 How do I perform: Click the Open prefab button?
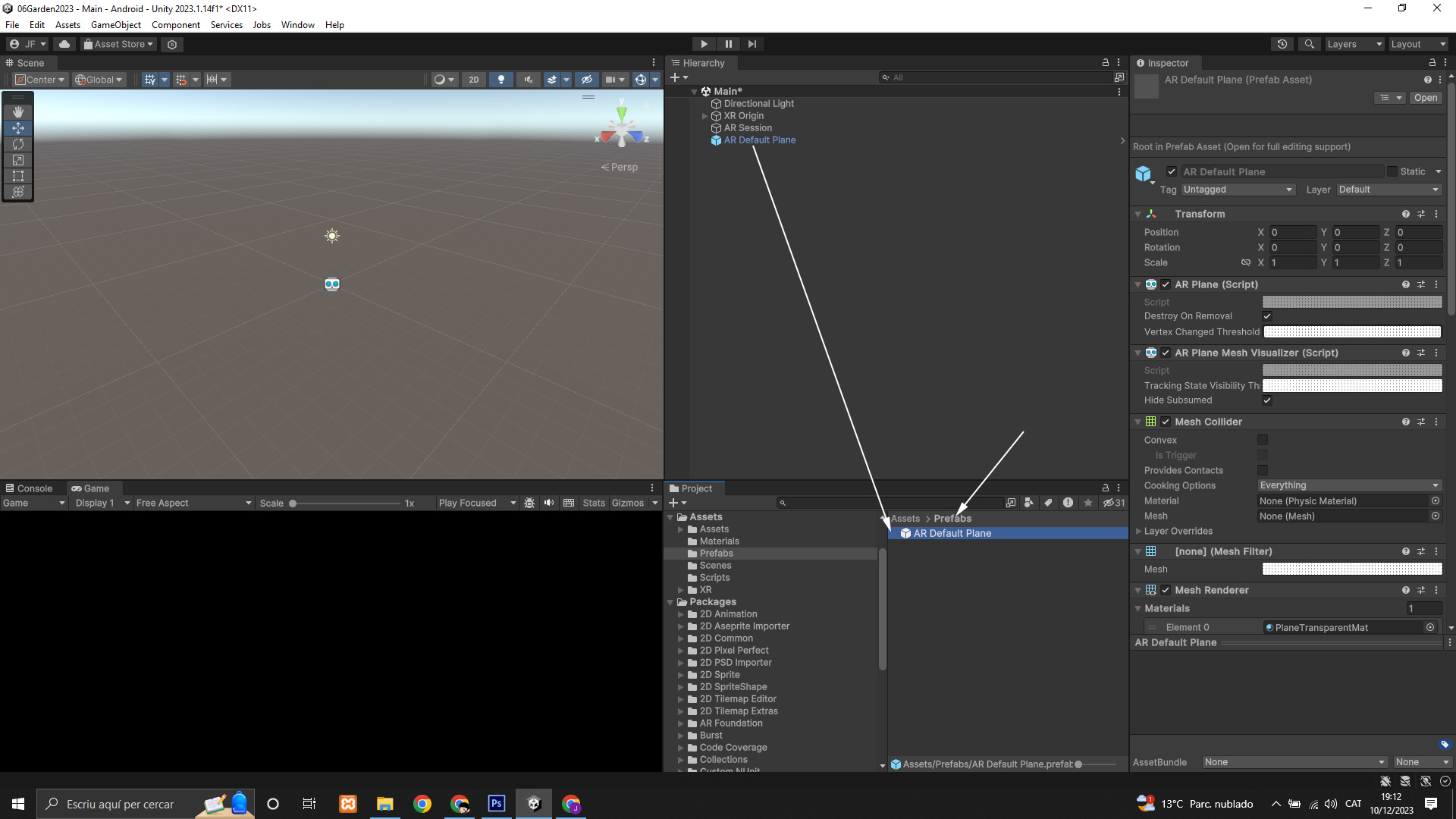[1425, 98]
